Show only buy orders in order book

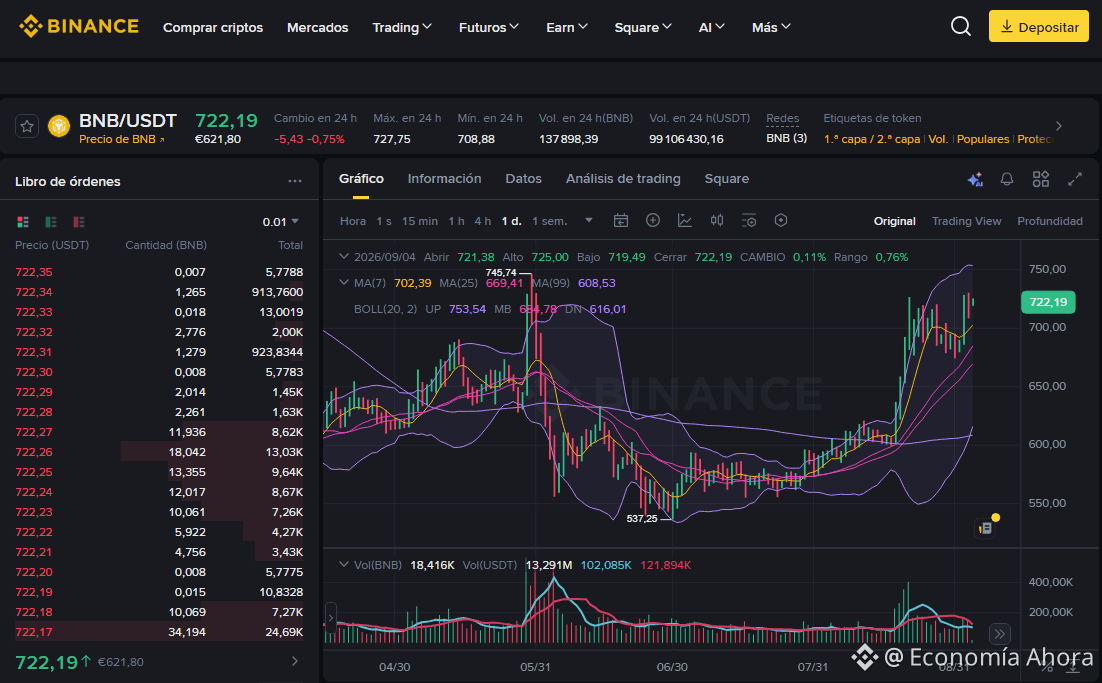coord(51,222)
